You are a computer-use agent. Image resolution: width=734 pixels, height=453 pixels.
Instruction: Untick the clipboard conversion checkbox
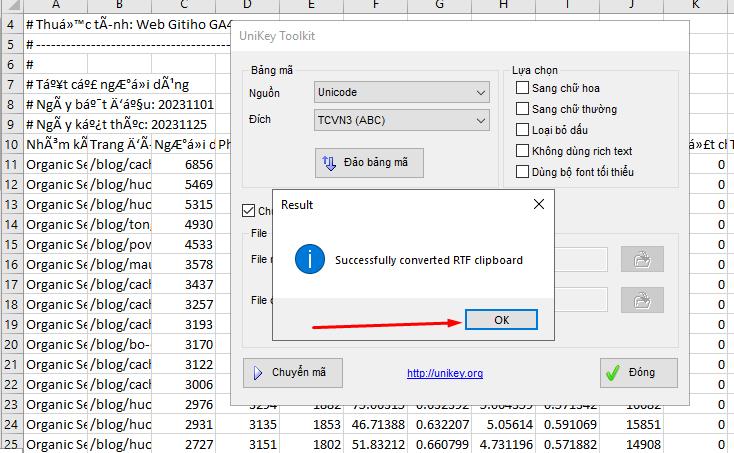pos(249,211)
